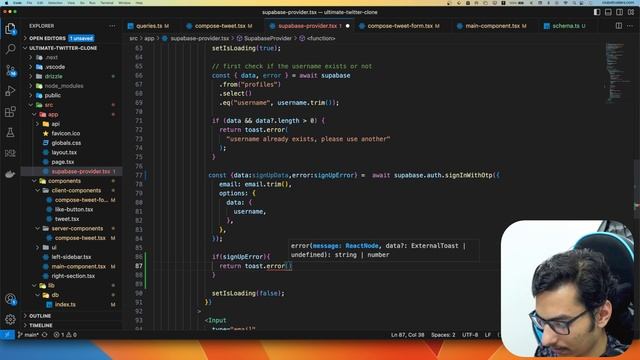
Task: Close the unsaved supabase-provider.tsx tab dot
Action: point(348,26)
